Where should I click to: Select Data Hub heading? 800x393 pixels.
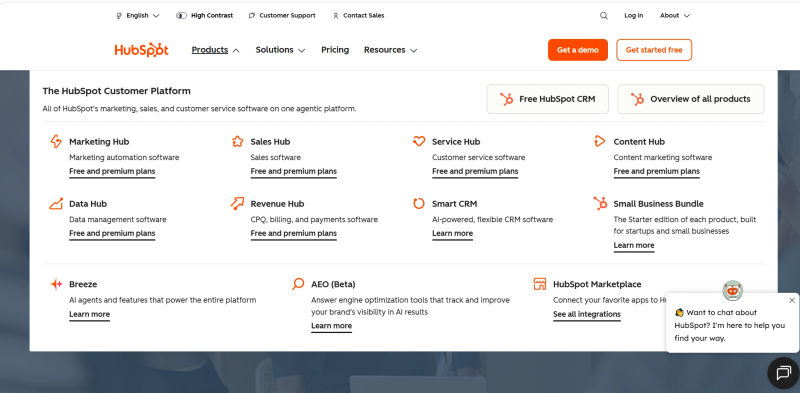pos(88,204)
